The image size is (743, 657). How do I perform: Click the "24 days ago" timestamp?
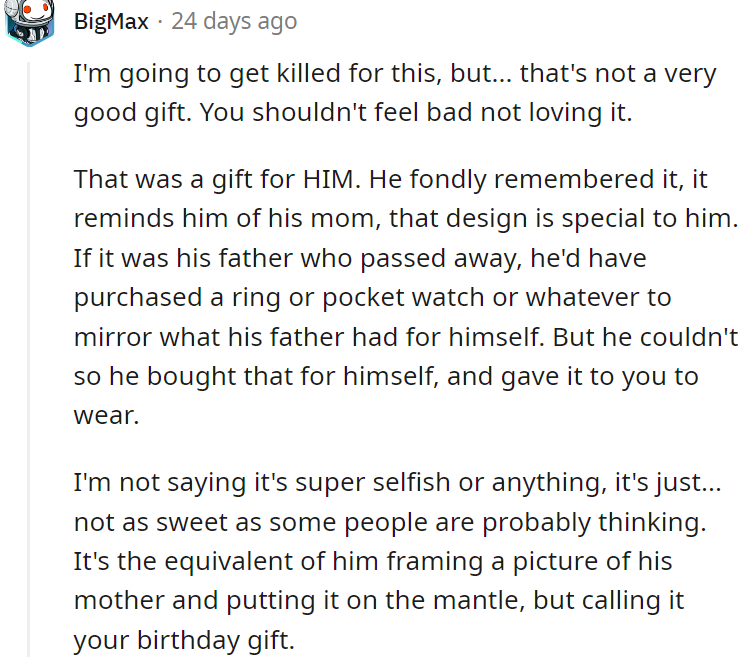(x=234, y=21)
